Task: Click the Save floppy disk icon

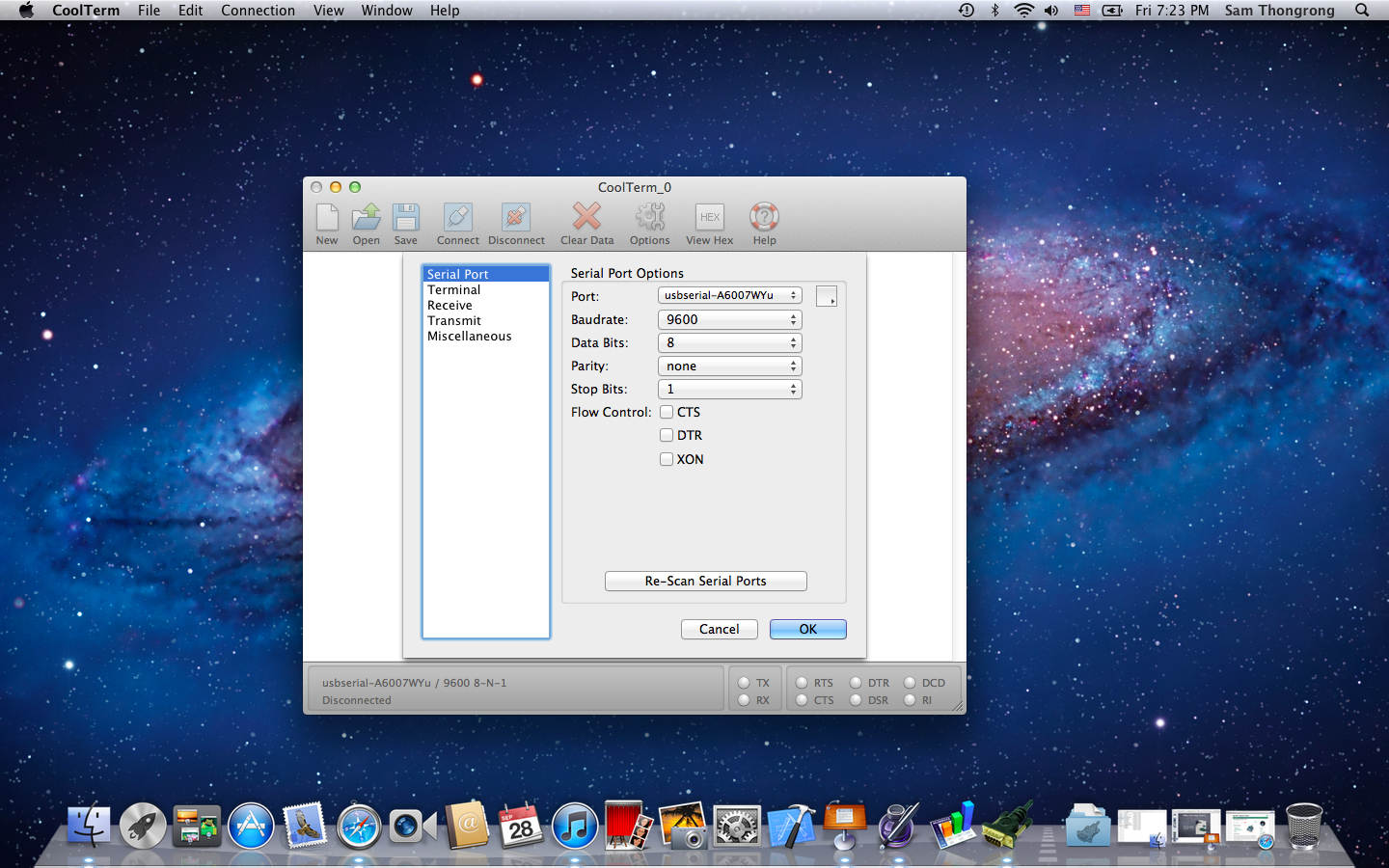Action: click(406, 217)
